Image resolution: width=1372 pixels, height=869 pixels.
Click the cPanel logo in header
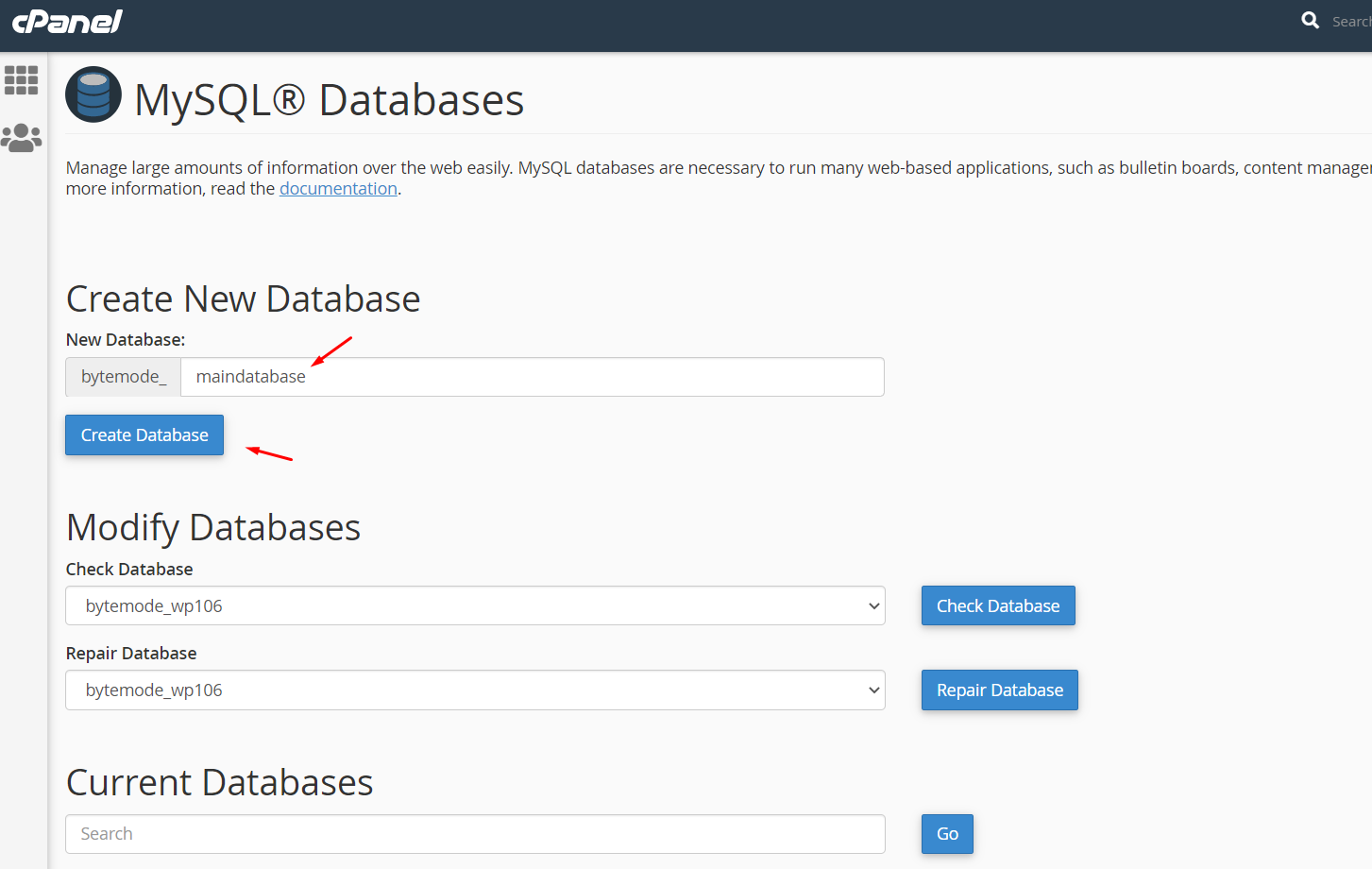(67, 21)
